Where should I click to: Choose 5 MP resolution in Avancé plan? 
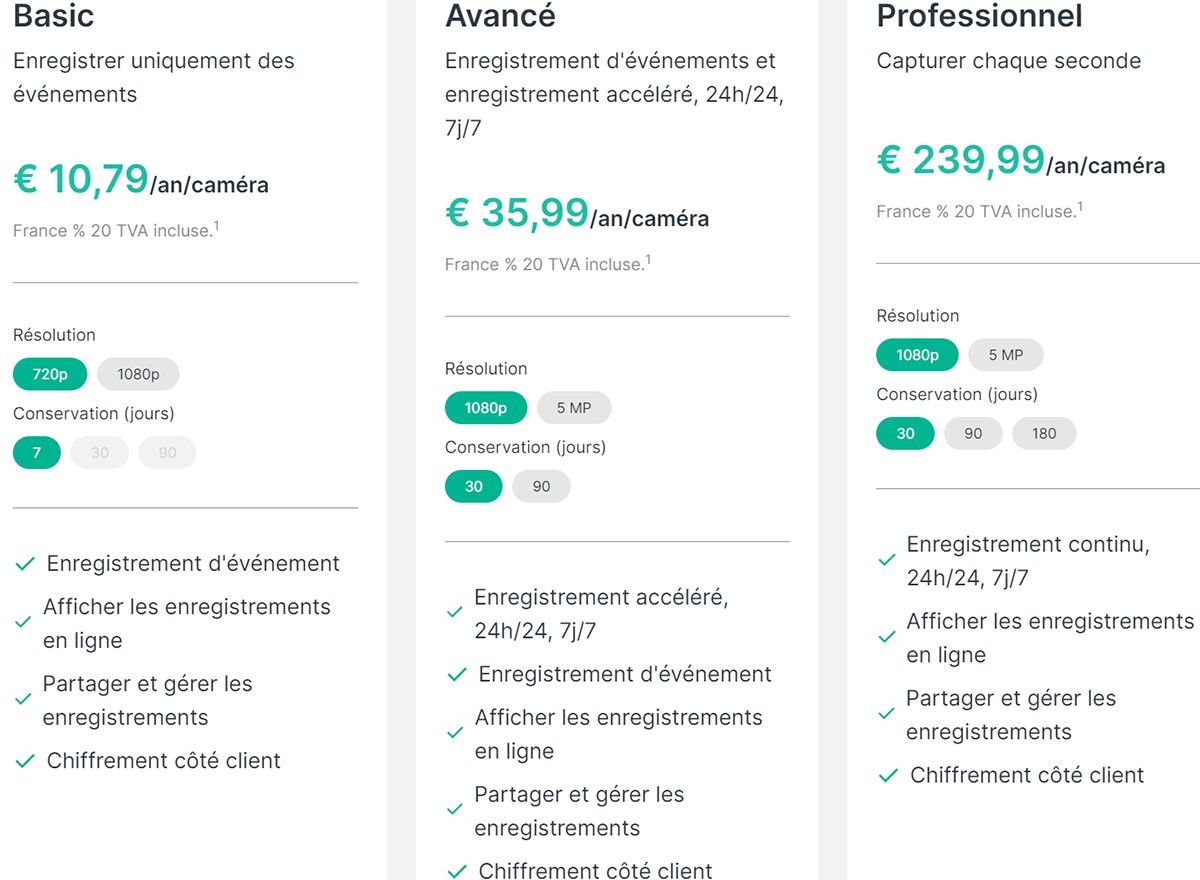pos(574,408)
